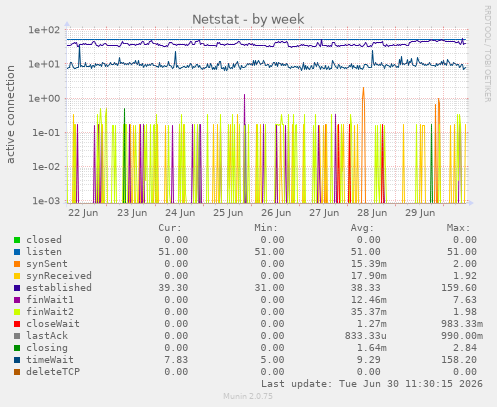Click the 'active connection' y-axis label
The image size is (497, 407).
coord(11,114)
